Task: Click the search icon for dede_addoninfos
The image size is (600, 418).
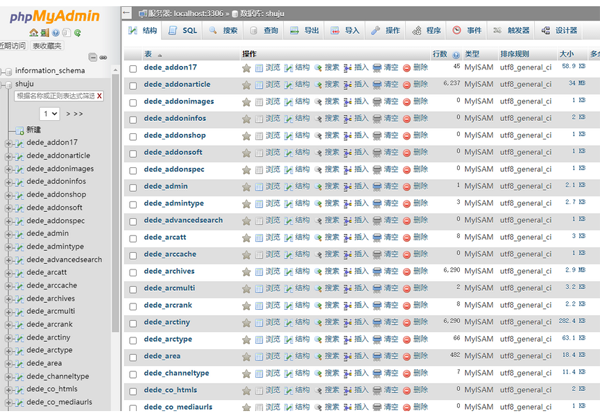Action: pyautogui.click(x=318, y=119)
